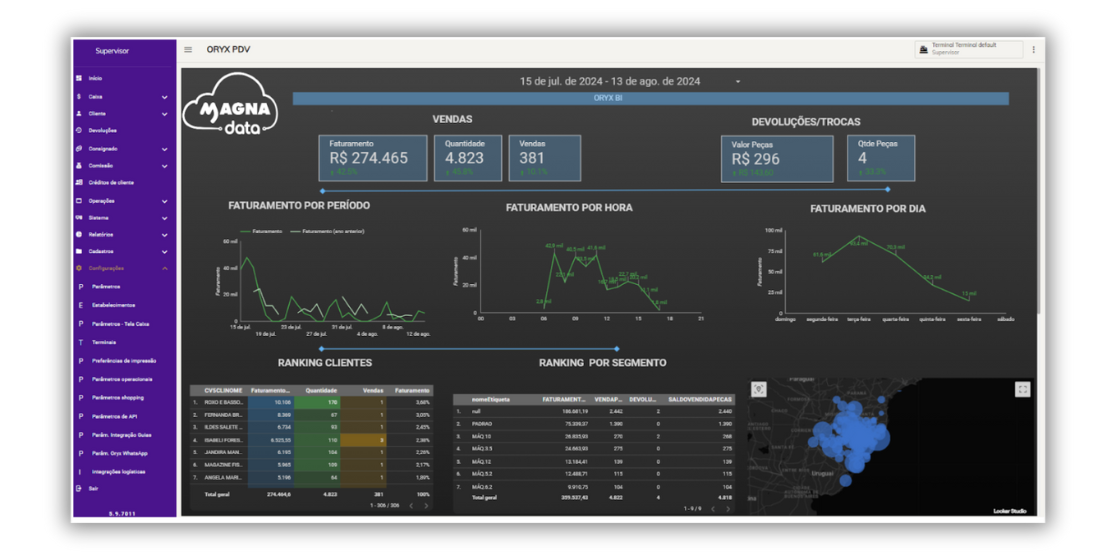This screenshot has height=560, width=1116.
Task: Go to previous page of Ranking Clientes table
Action: pyautogui.click(x=411, y=506)
